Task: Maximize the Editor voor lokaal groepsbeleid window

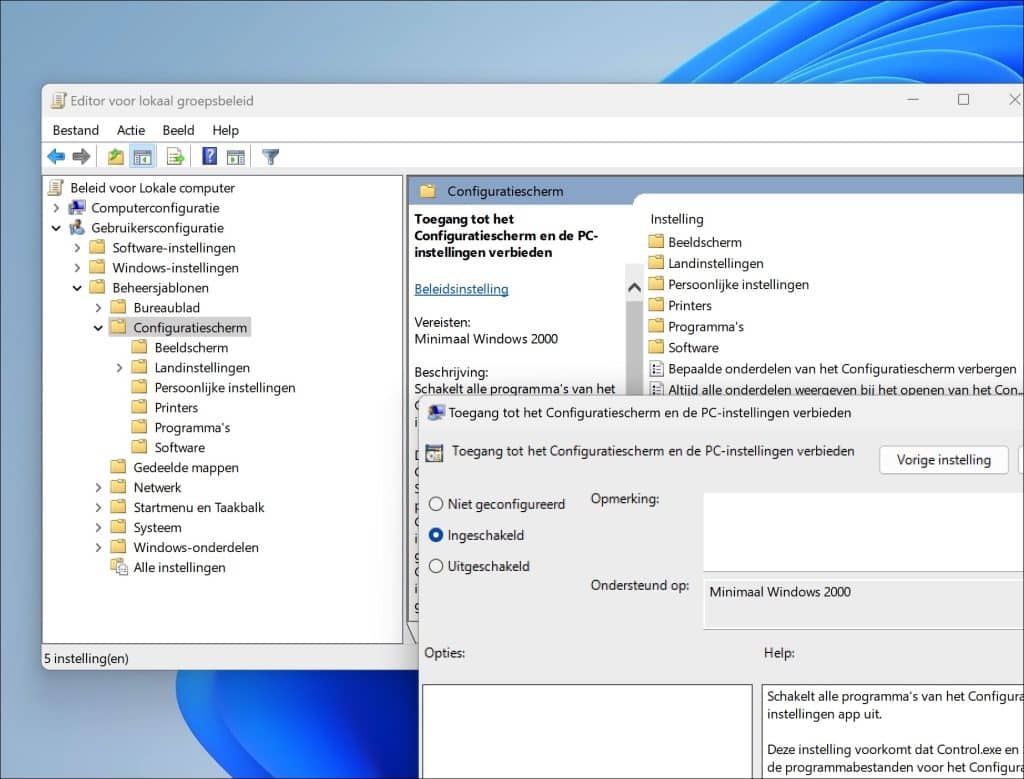Action: click(963, 99)
